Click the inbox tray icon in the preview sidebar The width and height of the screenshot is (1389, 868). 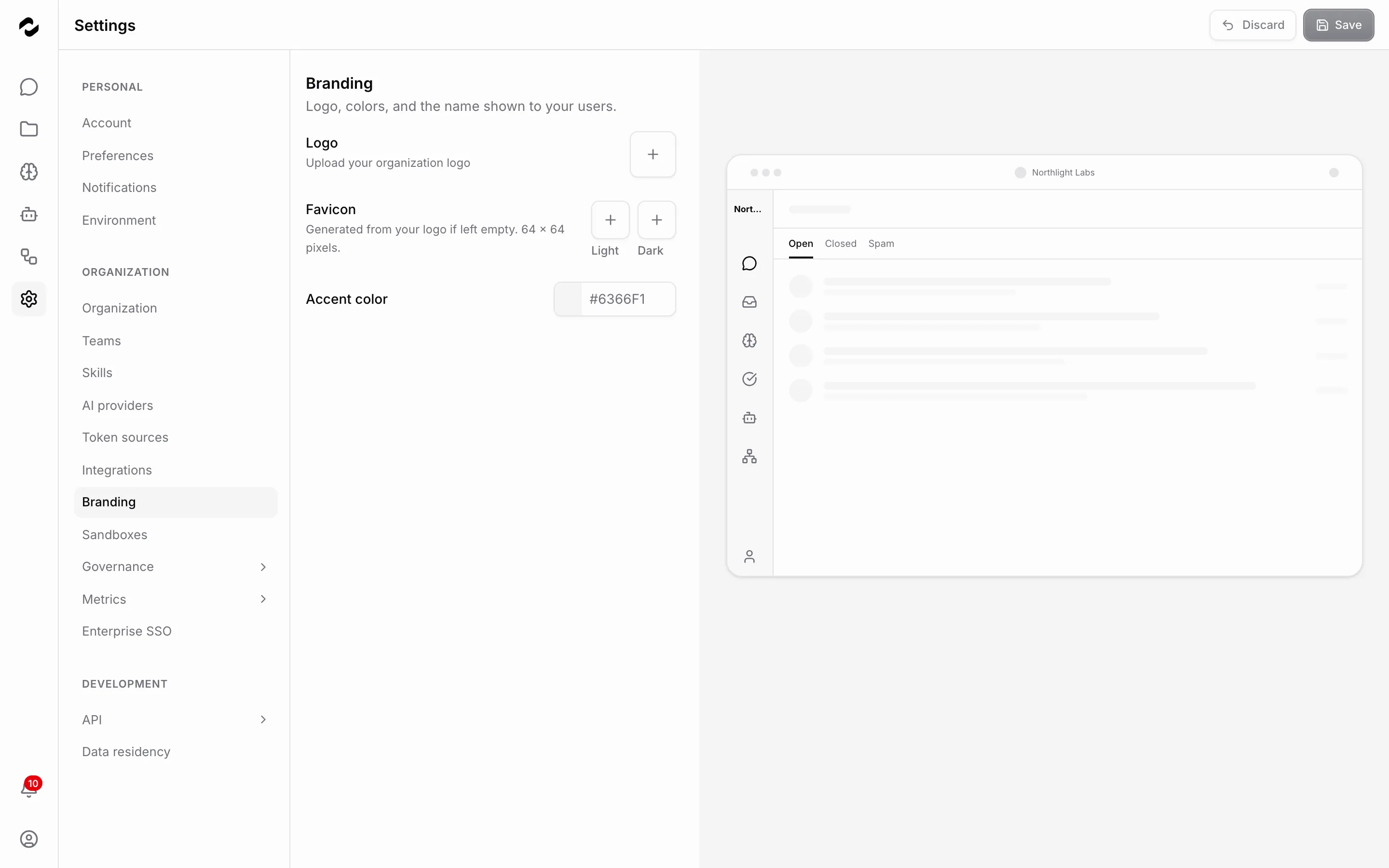(749, 302)
